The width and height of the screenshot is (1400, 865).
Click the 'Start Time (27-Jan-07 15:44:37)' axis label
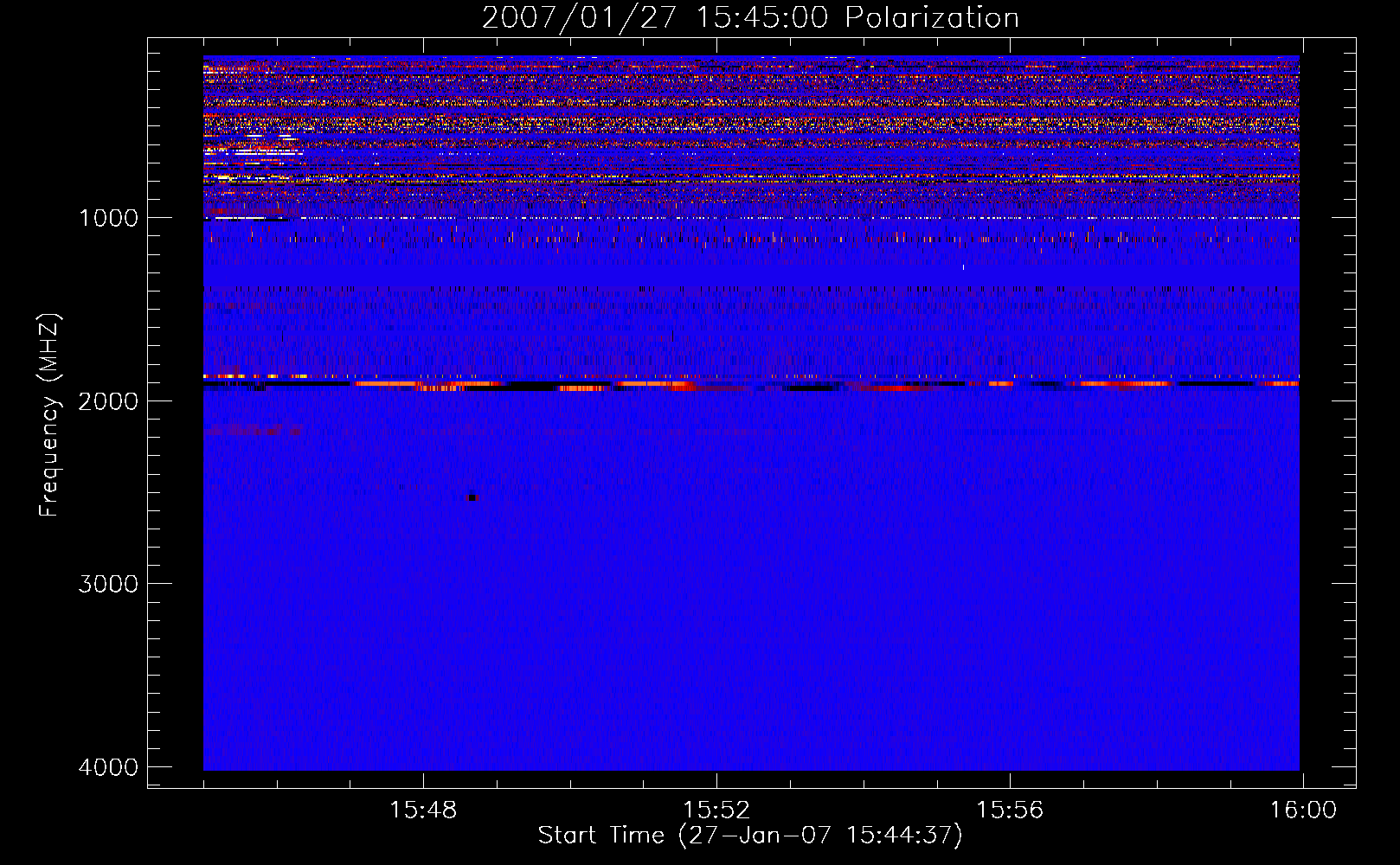(750, 836)
